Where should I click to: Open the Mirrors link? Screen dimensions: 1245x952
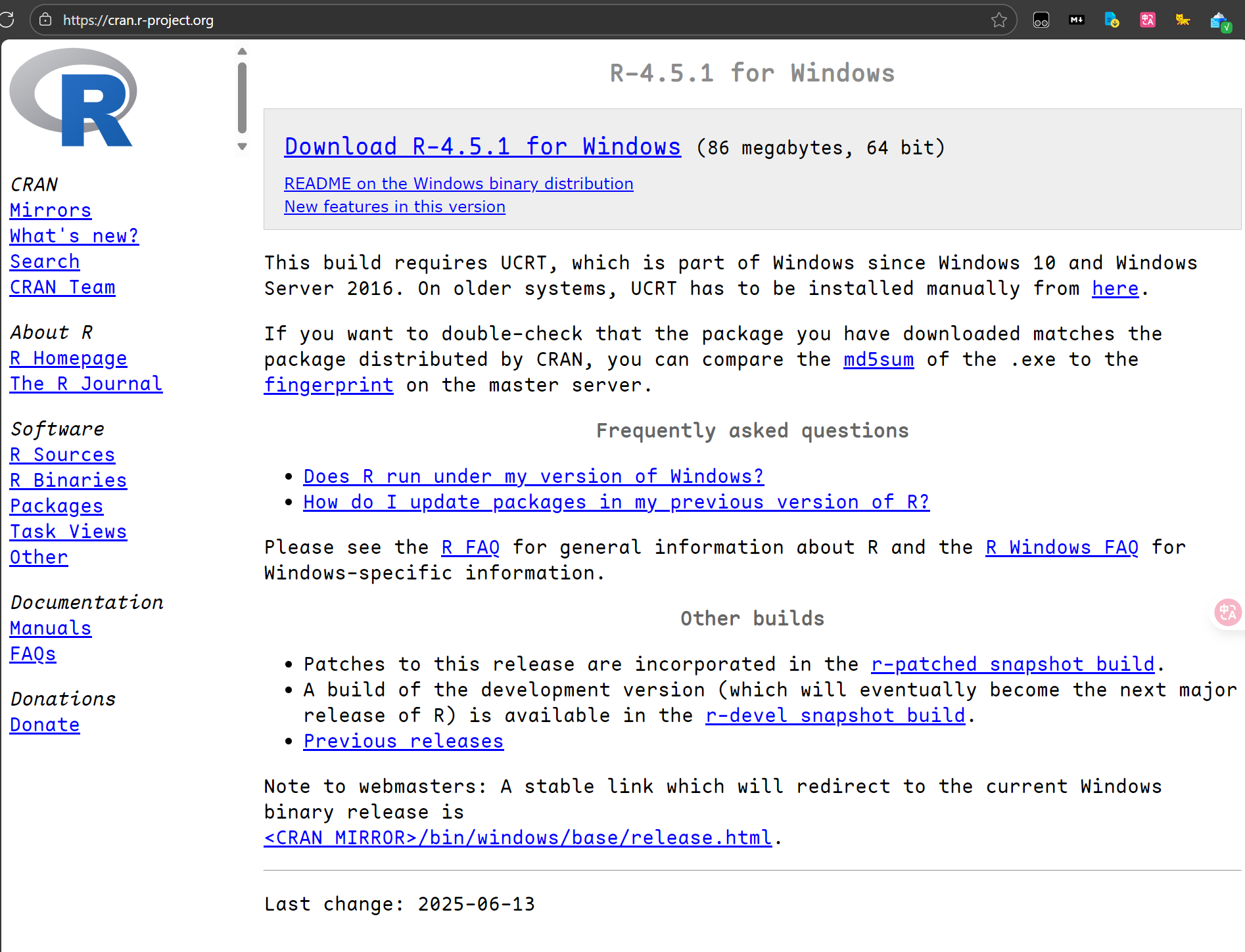point(51,210)
